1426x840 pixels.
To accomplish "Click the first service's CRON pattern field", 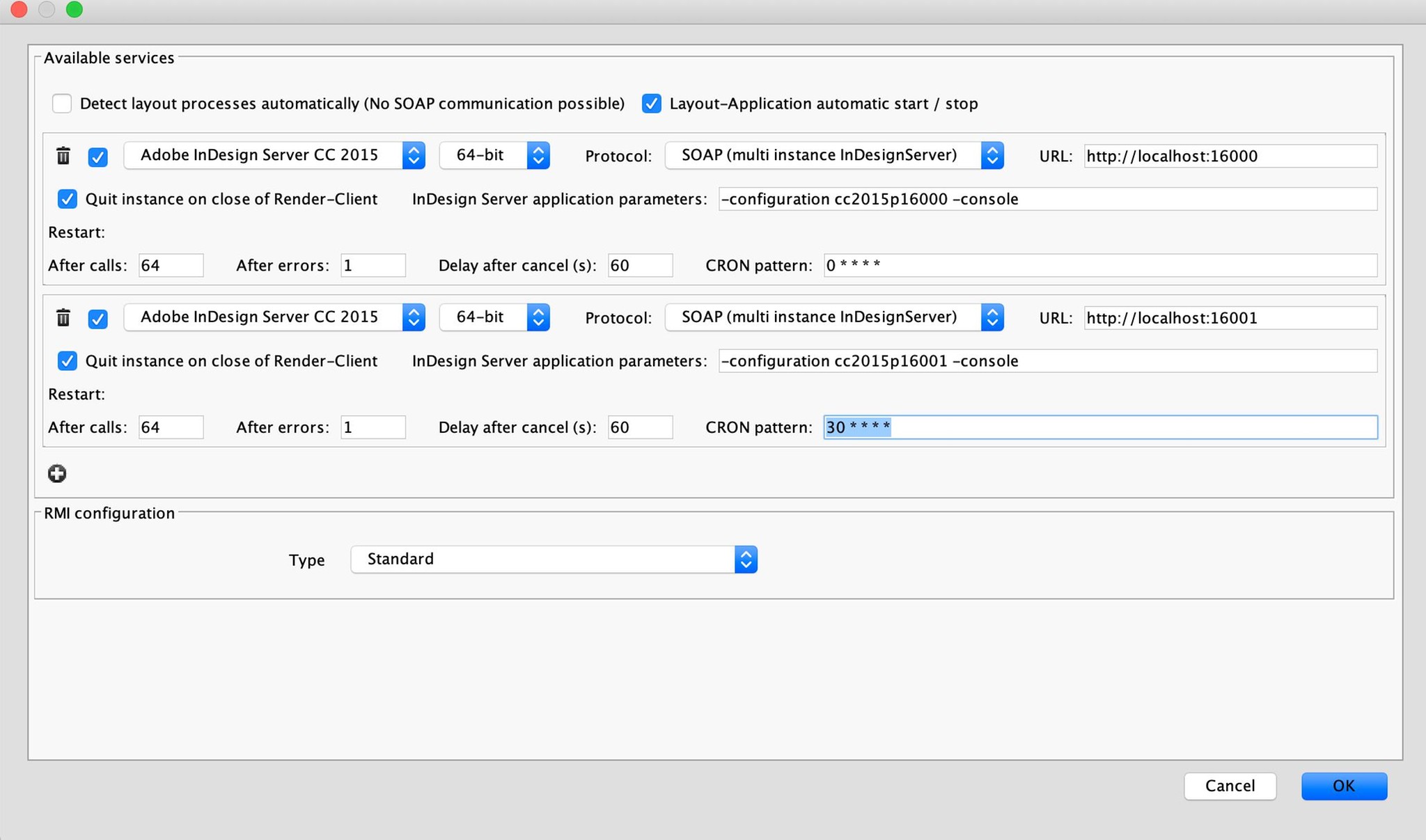I will [1100, 265].
